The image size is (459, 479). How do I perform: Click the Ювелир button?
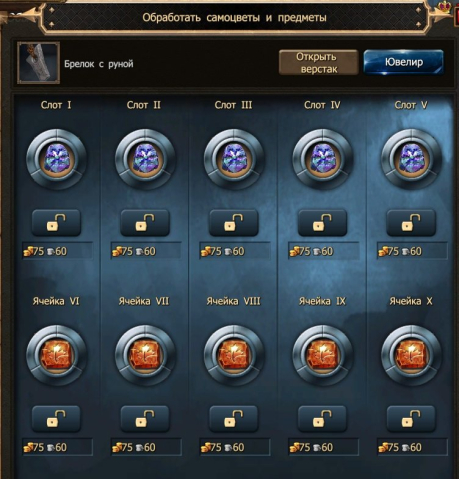click(404, 62)
